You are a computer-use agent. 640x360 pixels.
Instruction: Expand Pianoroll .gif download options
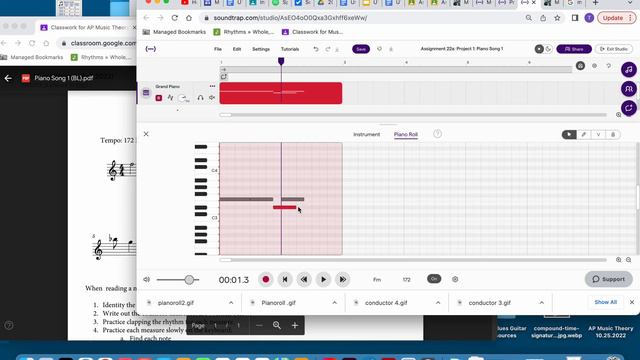pyautogui.click(x=335, y=303)
